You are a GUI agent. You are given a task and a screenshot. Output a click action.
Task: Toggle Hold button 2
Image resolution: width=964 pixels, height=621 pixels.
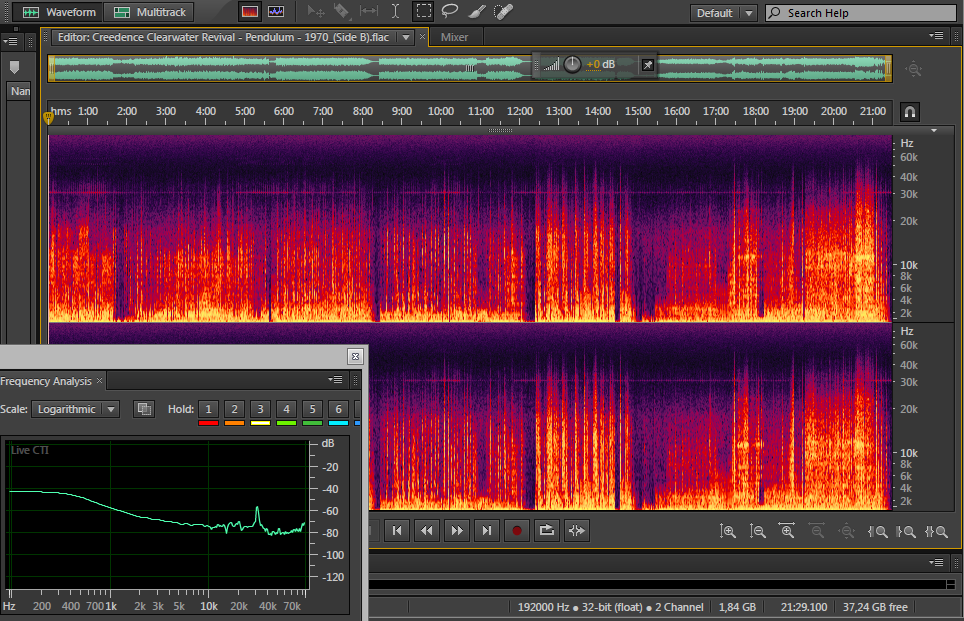coord(234,409)
